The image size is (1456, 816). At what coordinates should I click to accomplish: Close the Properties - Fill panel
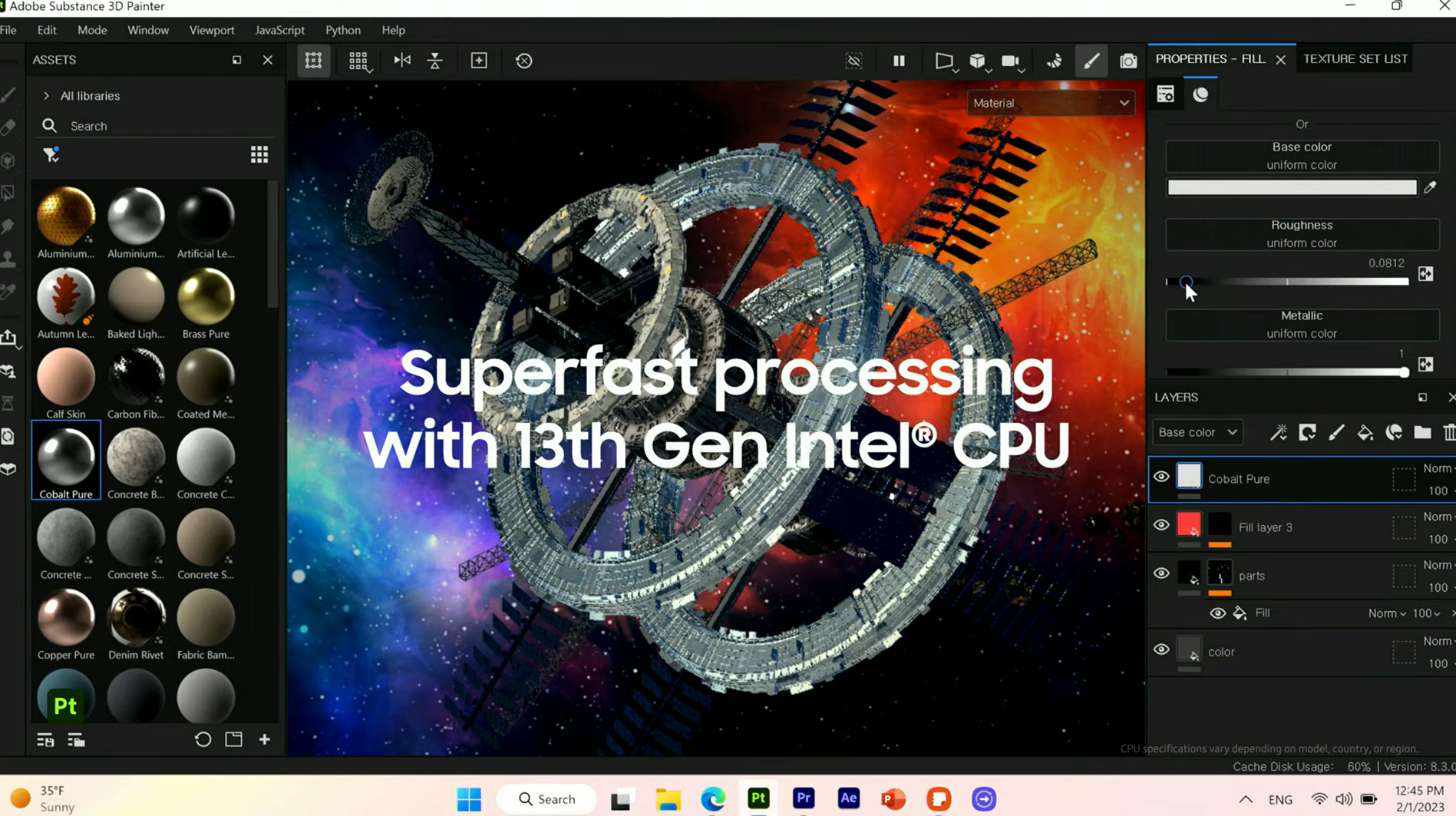tap(1280, 60)
